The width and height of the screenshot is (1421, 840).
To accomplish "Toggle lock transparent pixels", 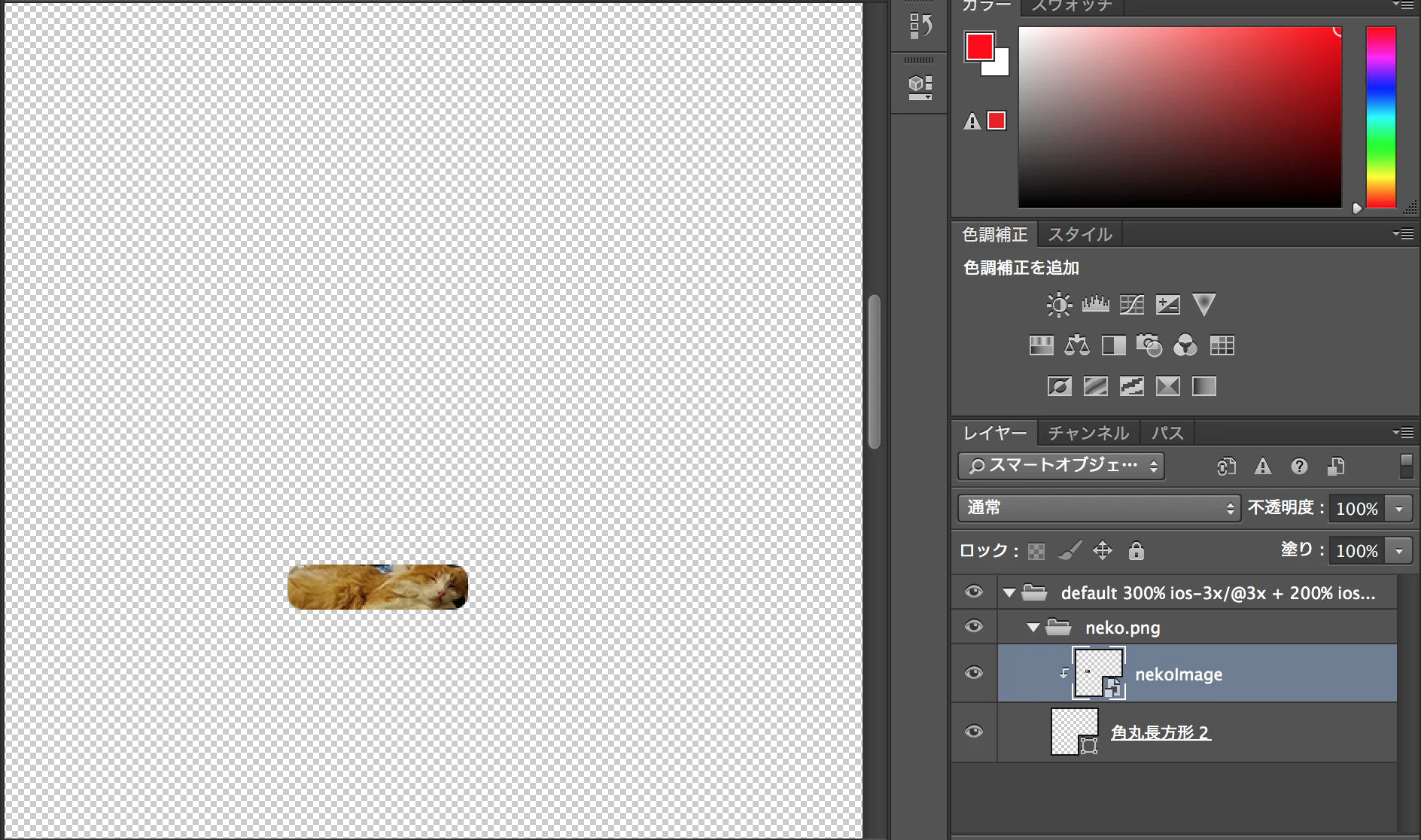I will (1036, 552).
